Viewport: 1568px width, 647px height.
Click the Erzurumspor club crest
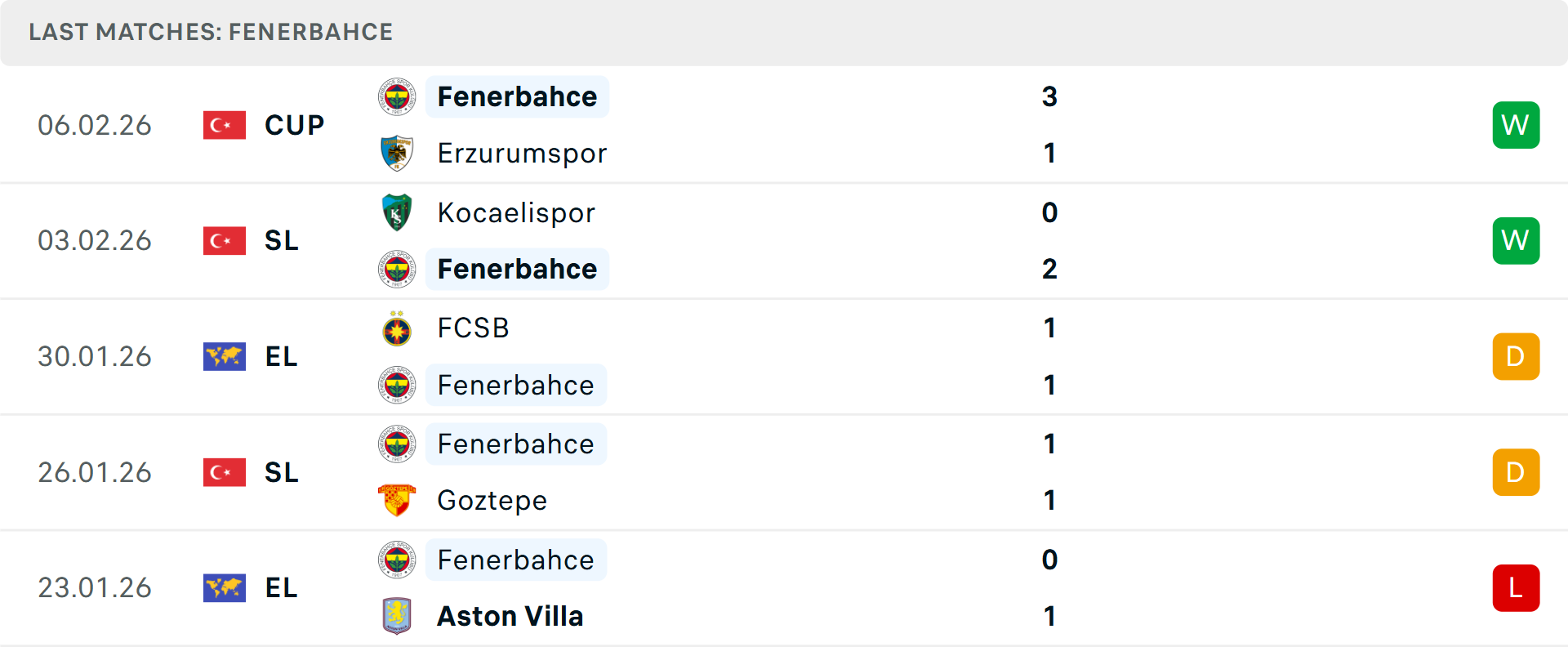pos(397,153)
